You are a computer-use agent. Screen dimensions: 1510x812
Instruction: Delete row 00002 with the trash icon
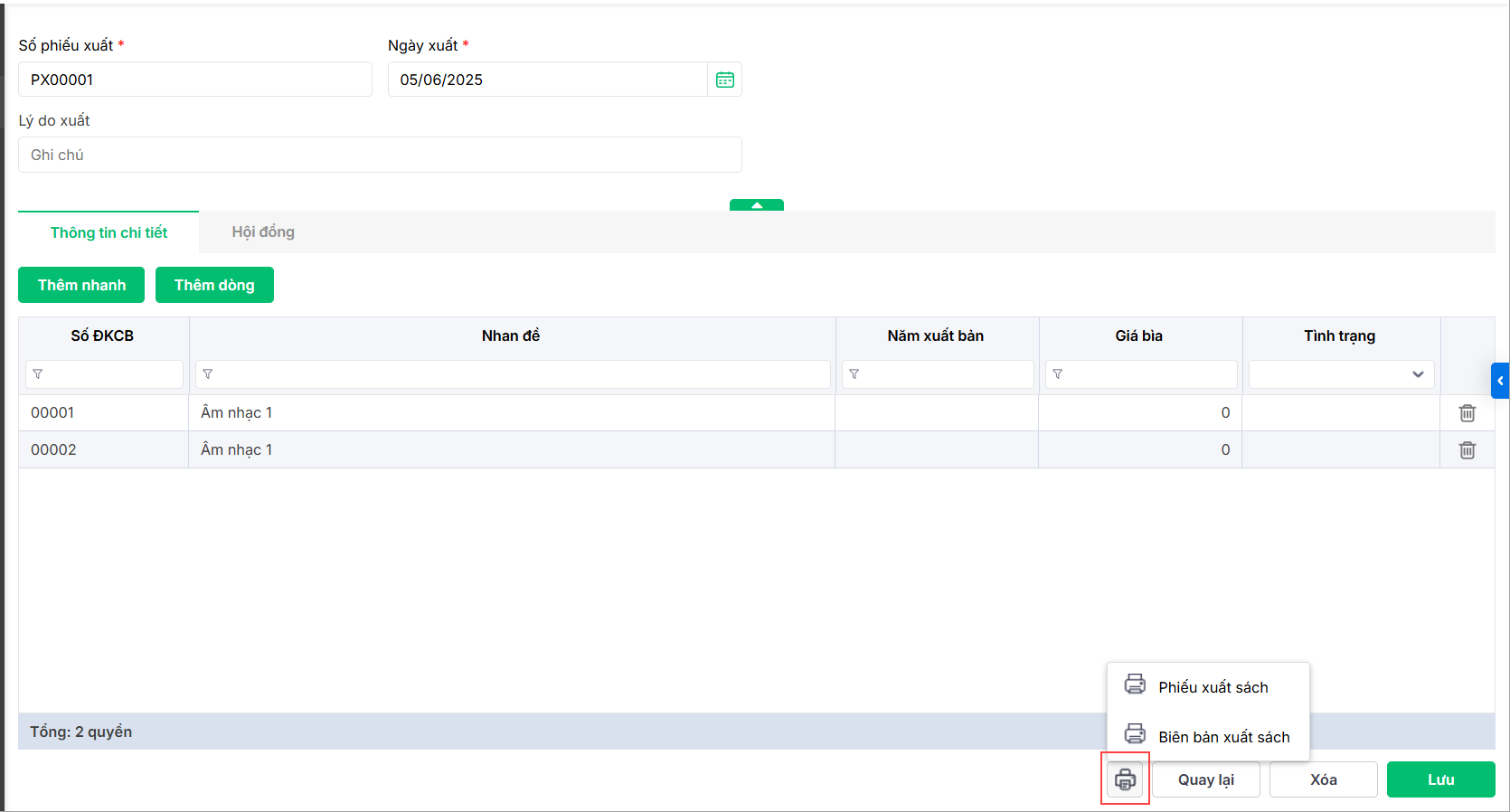coord(1467,450)
